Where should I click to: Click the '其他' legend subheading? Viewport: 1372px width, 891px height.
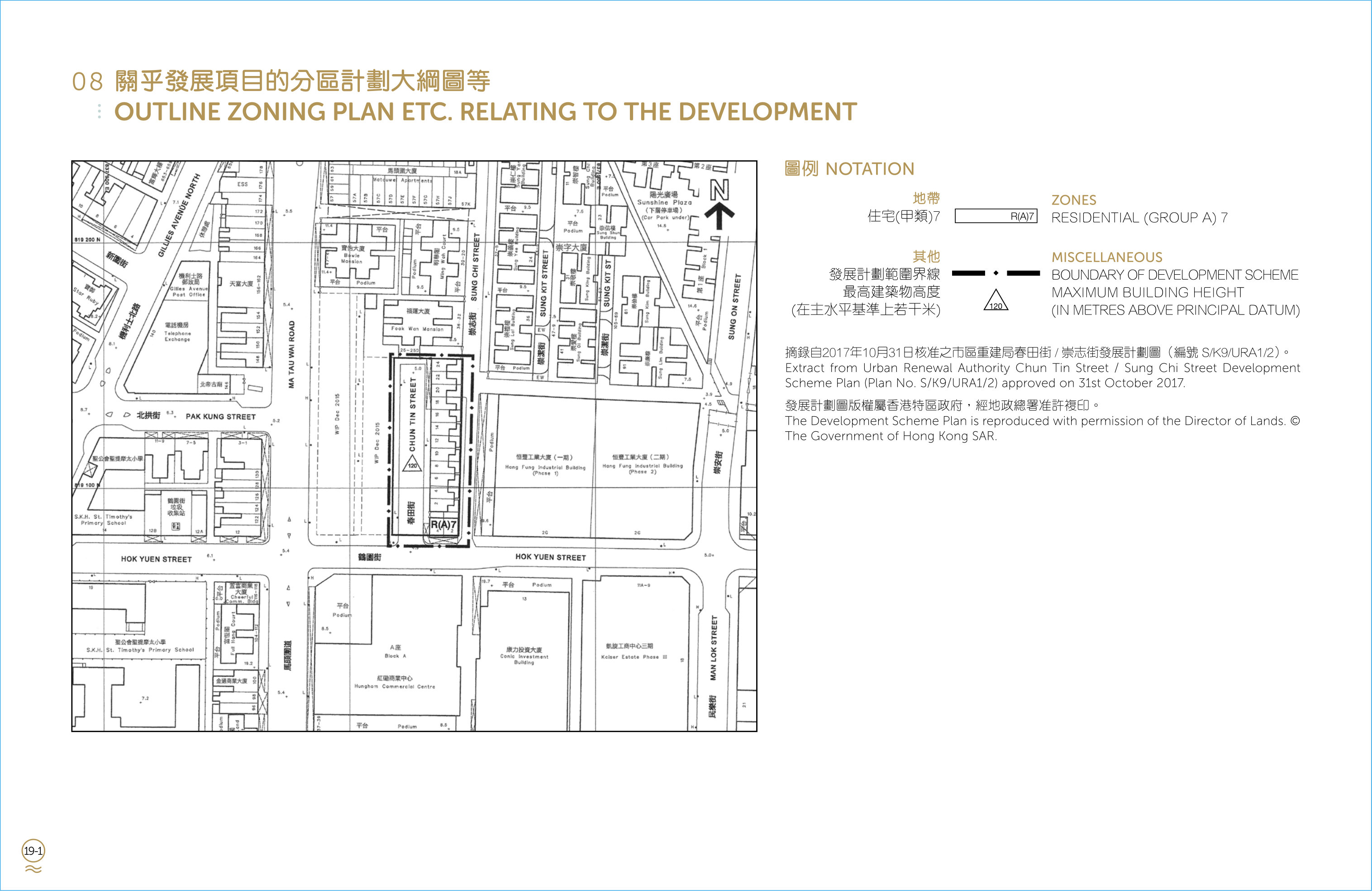(x=926, y=257)
